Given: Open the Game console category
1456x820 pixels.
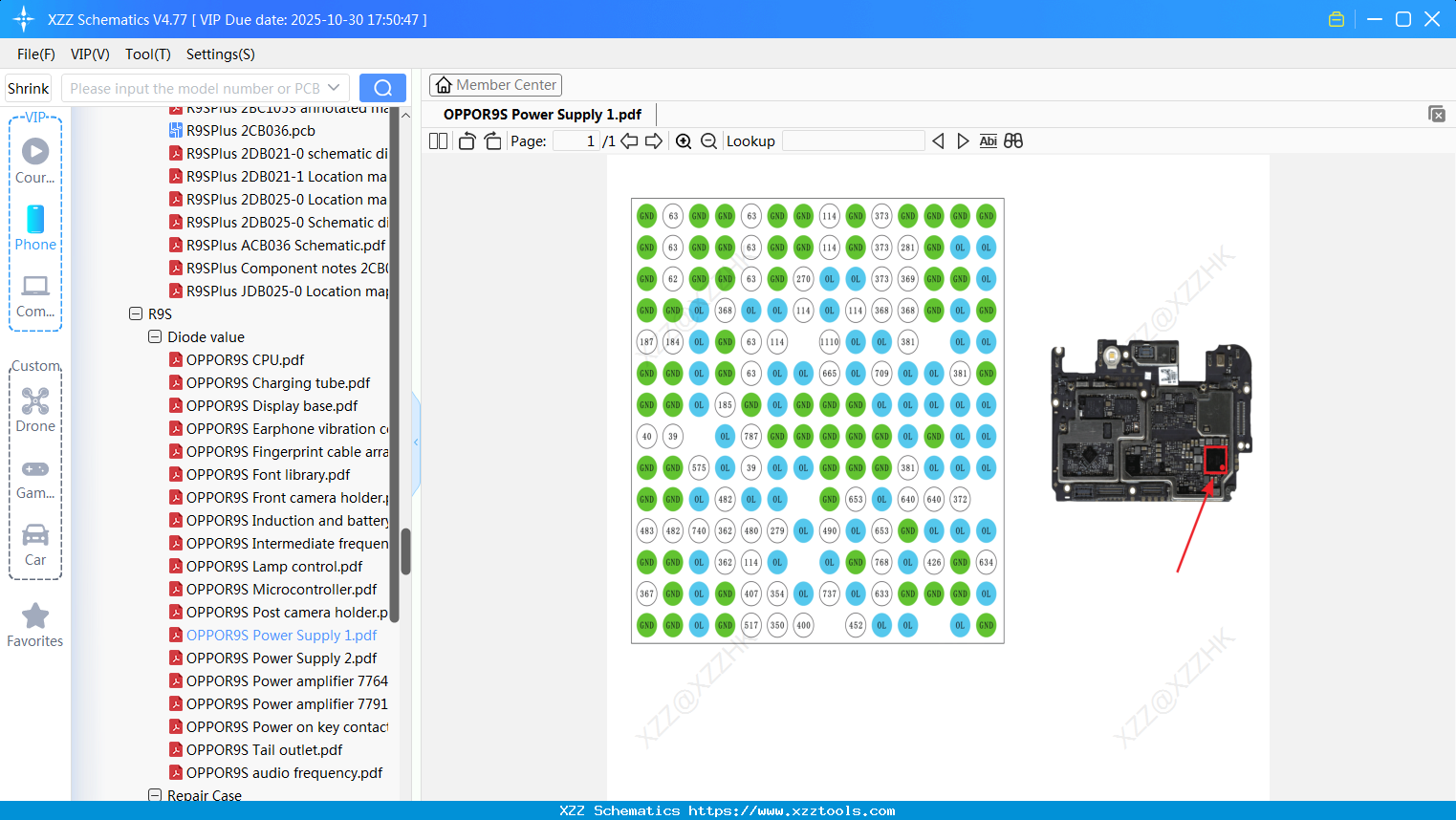Looking at the screenshot, I should click(35, 478).
